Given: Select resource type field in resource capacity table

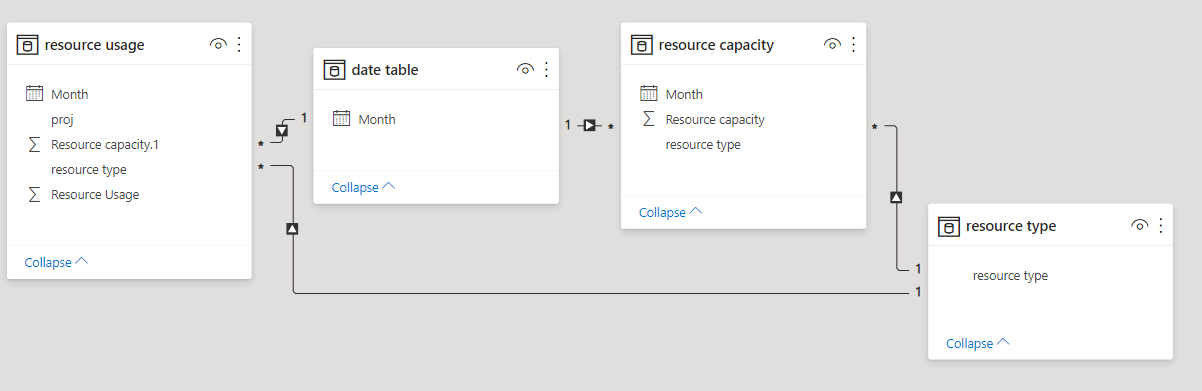Looking at the screenshot, I should click(x=703, y=144).
